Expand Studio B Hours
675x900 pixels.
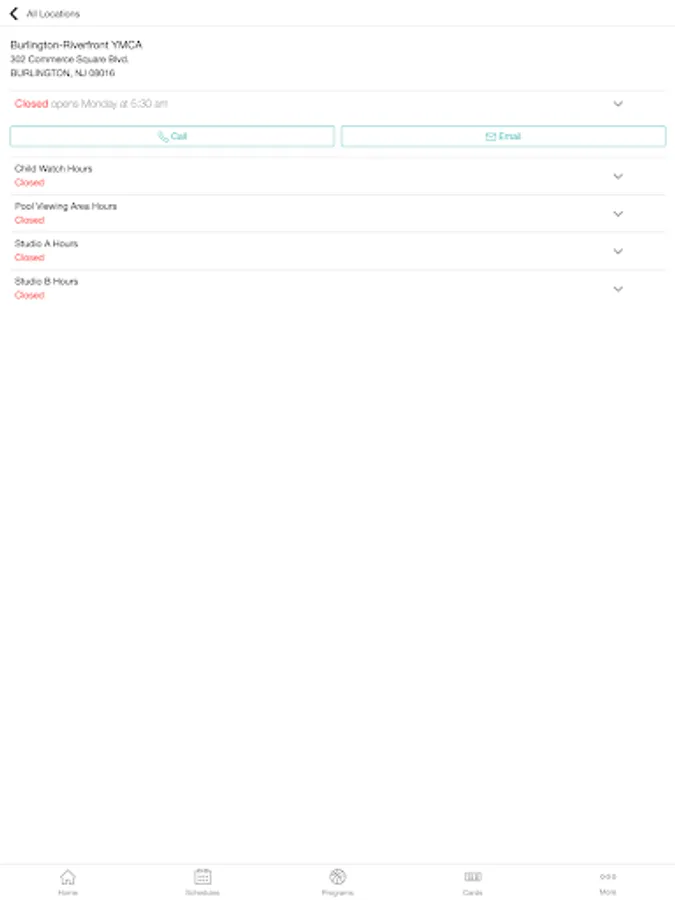(x=618, y=289)
